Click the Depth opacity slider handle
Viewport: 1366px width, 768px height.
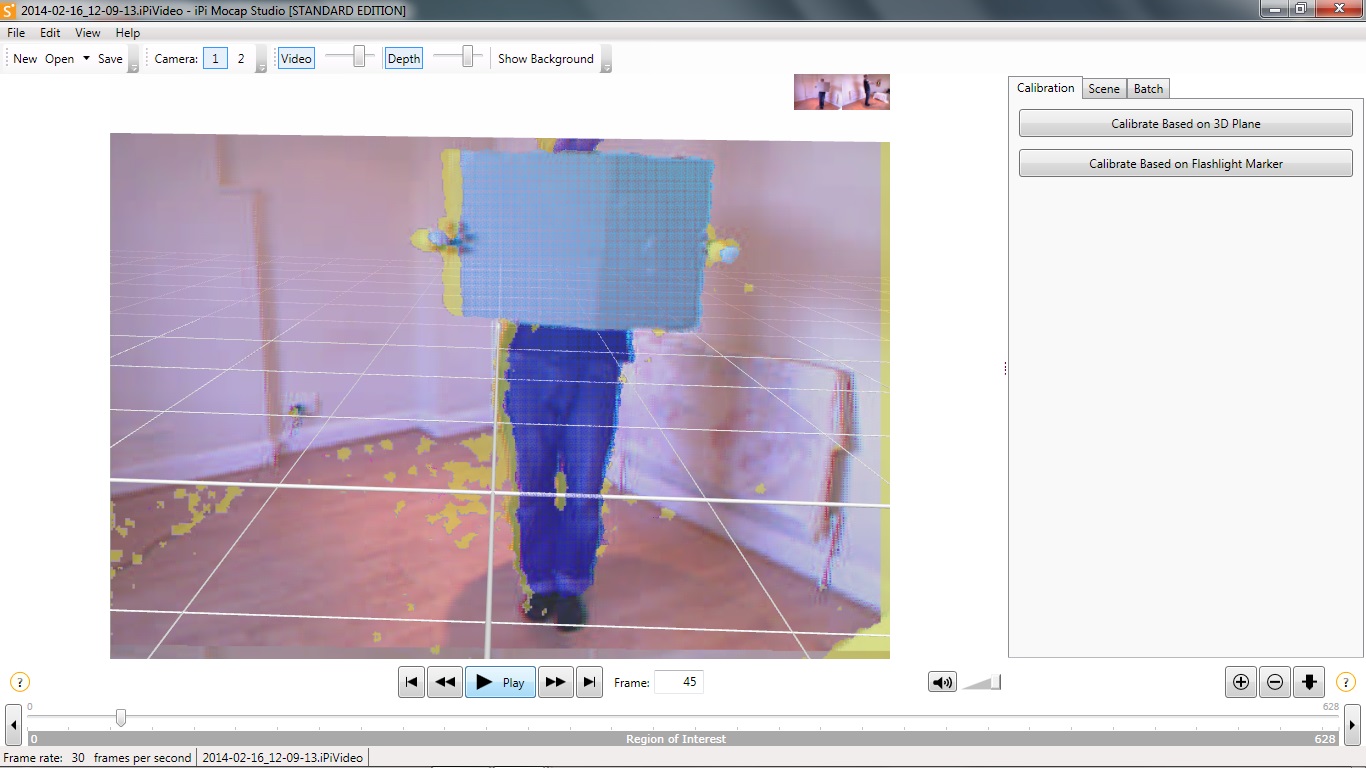[x=466, y=58]
